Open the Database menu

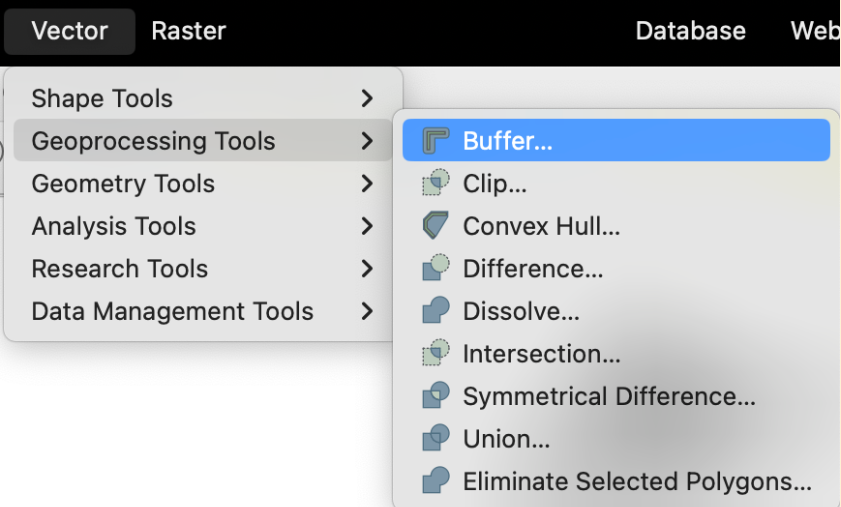click(x=690, y=31)
